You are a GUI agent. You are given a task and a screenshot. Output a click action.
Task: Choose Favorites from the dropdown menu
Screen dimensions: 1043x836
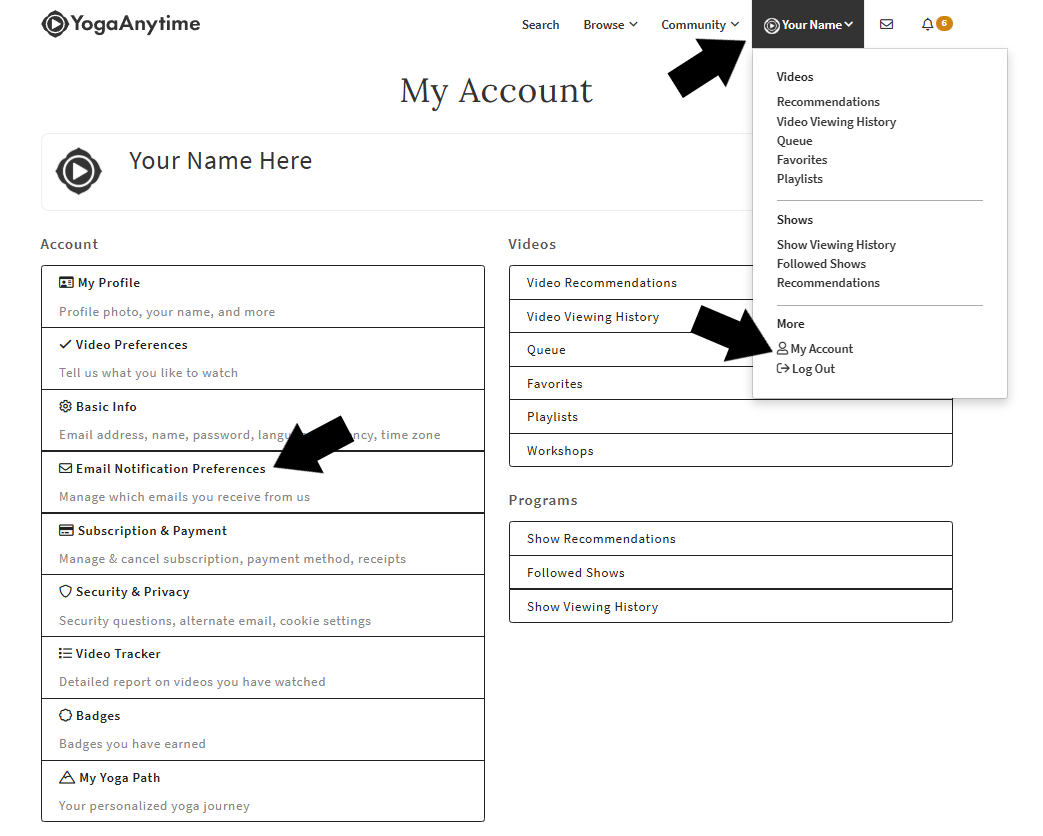coord(802,160)
